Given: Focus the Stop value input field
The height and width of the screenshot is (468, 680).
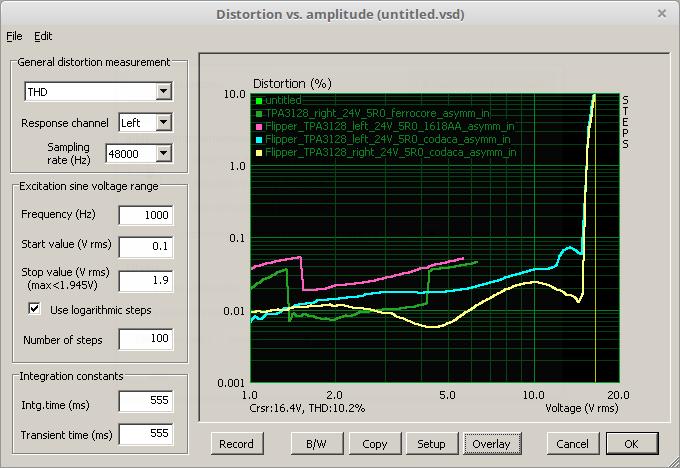Looking at the screenshot, I should [x=145, y=280].
